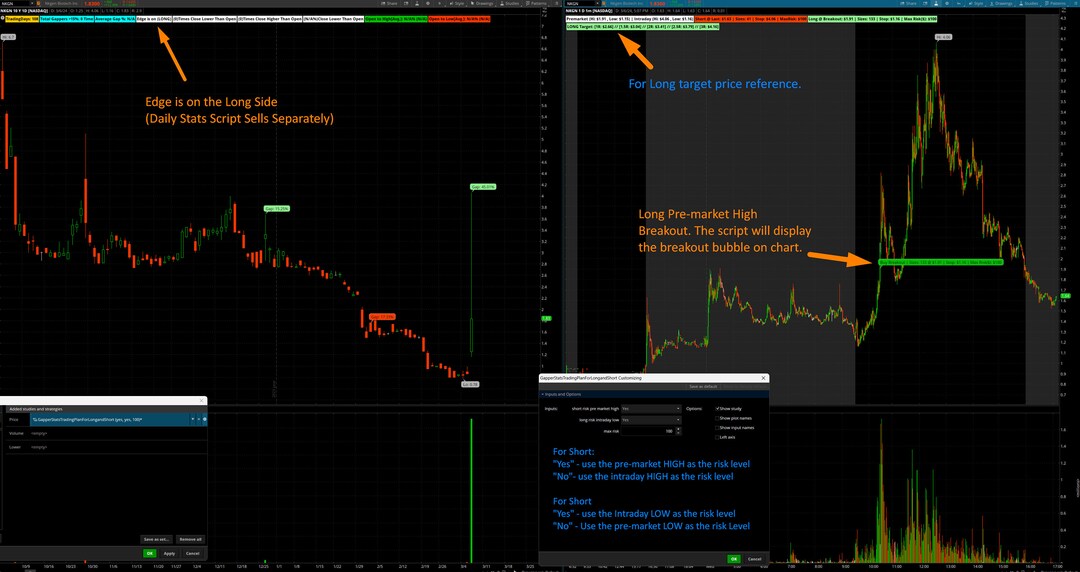
Task: Click the Remove all button
Action: (x=190, y=539)
